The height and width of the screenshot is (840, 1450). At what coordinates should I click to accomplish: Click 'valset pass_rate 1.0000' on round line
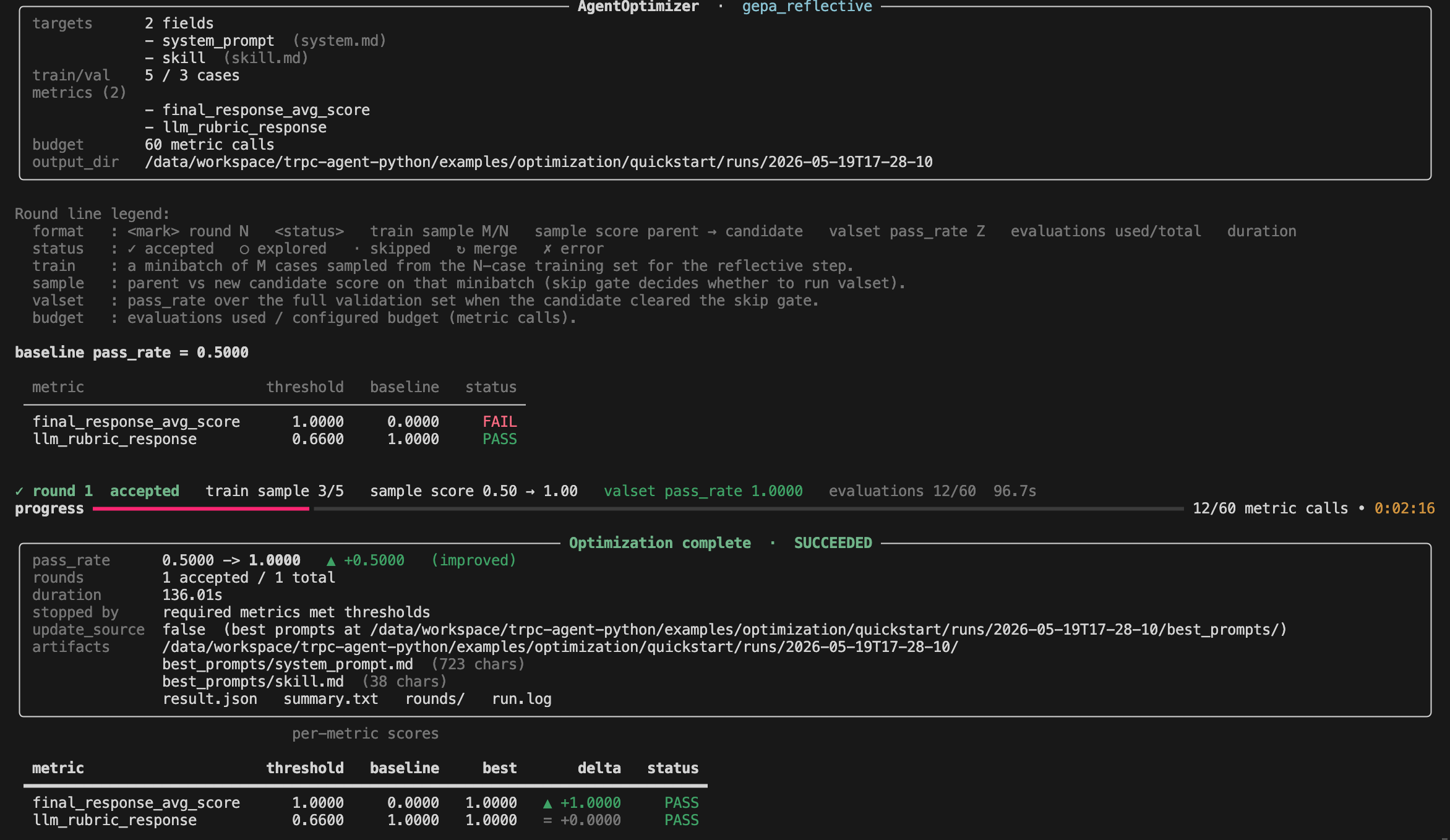click(703, 491)
